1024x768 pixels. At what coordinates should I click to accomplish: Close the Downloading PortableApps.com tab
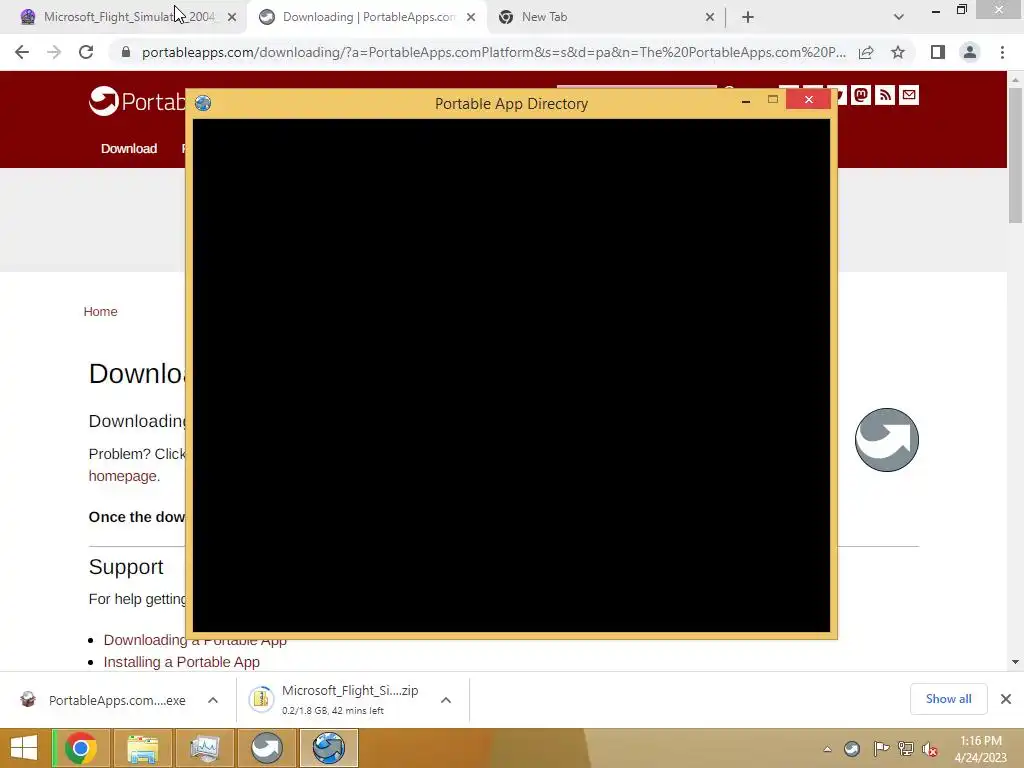click(471, 17)
